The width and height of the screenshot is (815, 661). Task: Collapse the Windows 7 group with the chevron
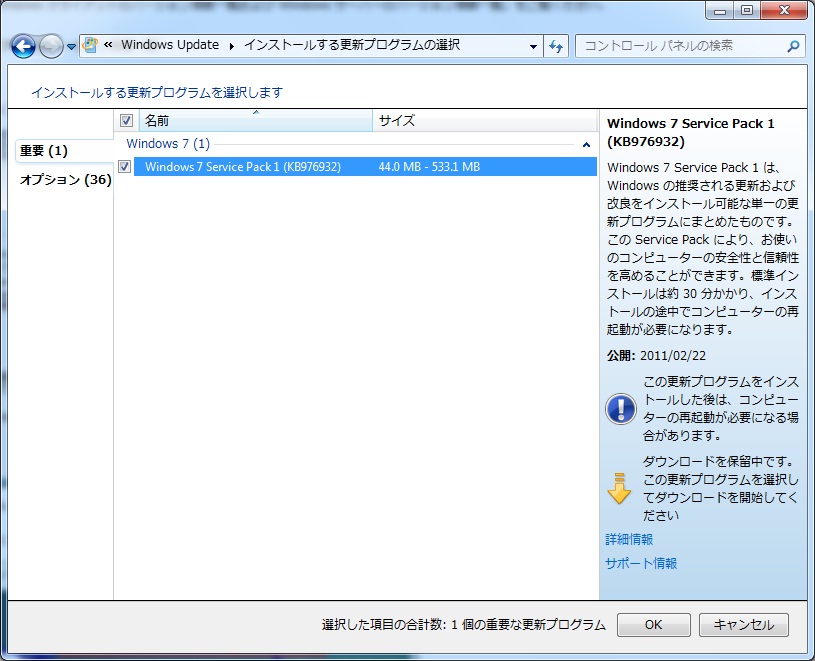point(586,144)
